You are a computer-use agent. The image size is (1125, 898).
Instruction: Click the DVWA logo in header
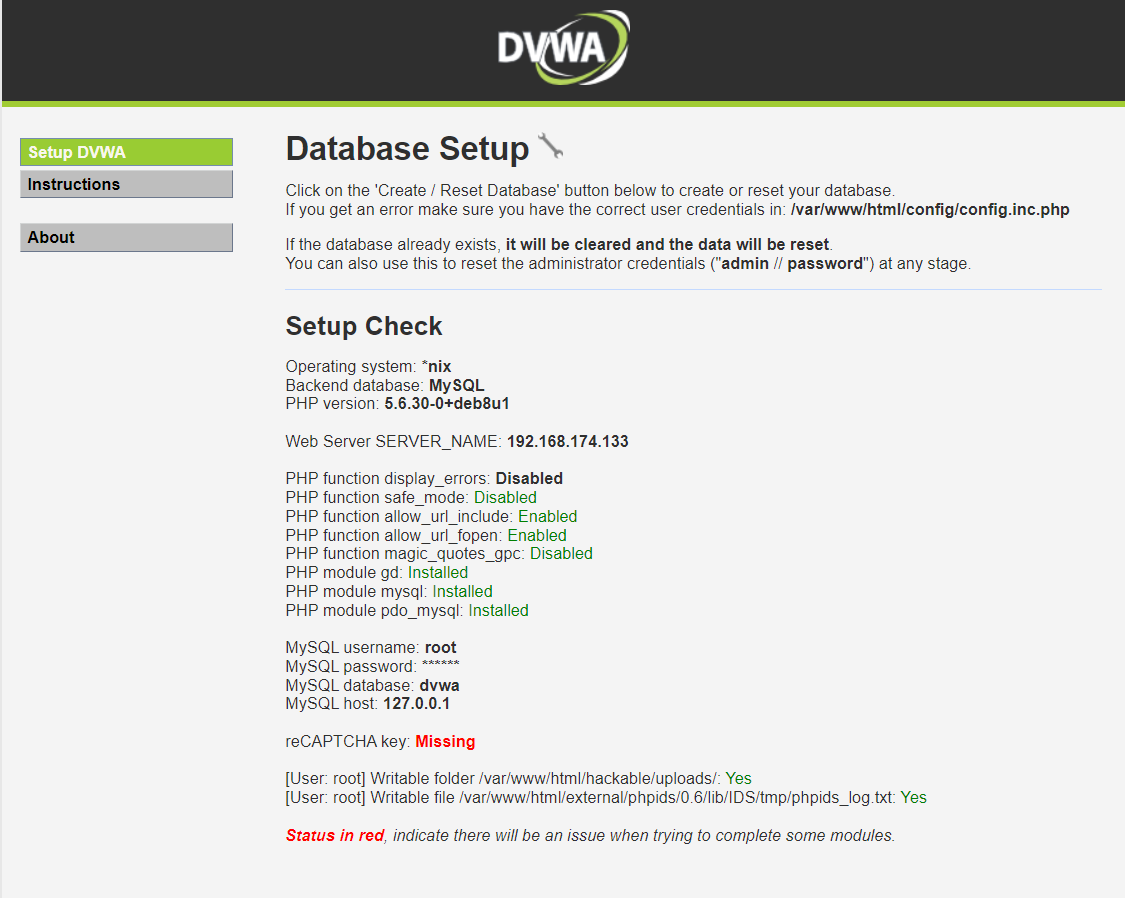click(563, 47)
